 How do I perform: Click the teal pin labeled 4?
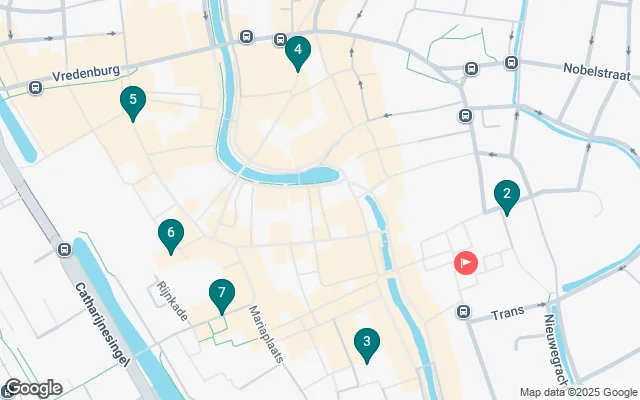(x=298, y=53)
